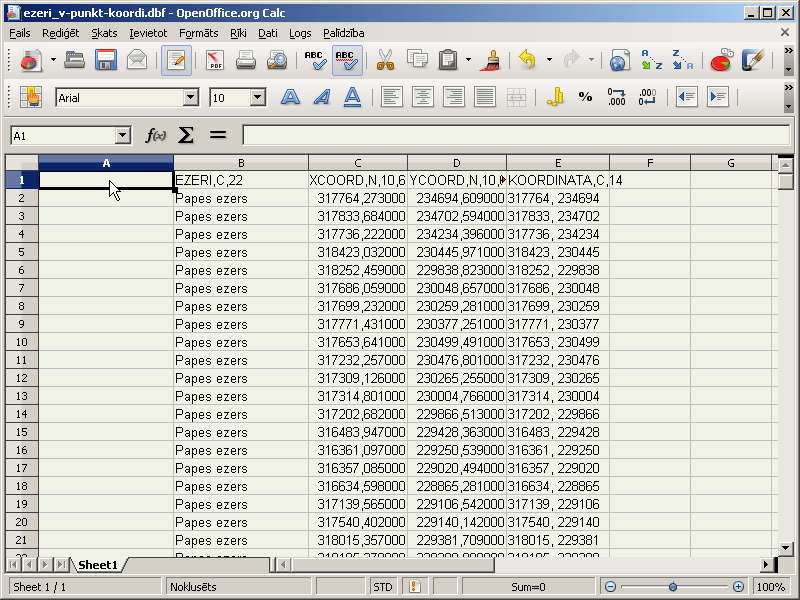Apply Percent number format

coord(585,97)
